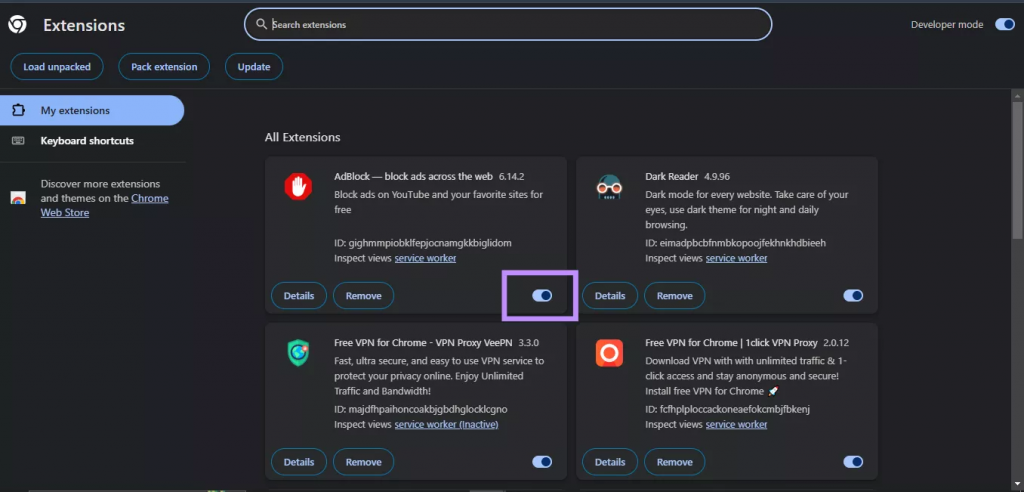The image size is (1024, 492).
Task: Click the 1click VPN orange icon
Action: tap(609, 353)
